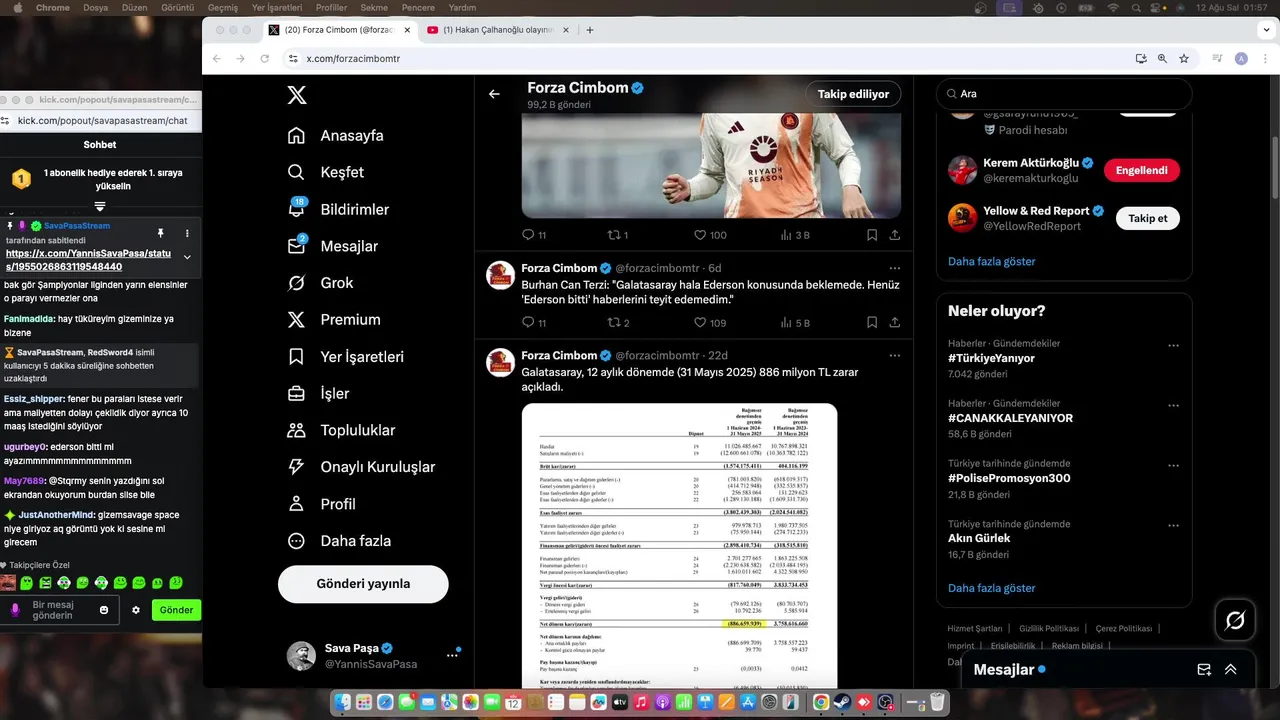Open Keşfet search in X sidebar
This screenshot has width=1280, height=720.
(x=326, y=172)
